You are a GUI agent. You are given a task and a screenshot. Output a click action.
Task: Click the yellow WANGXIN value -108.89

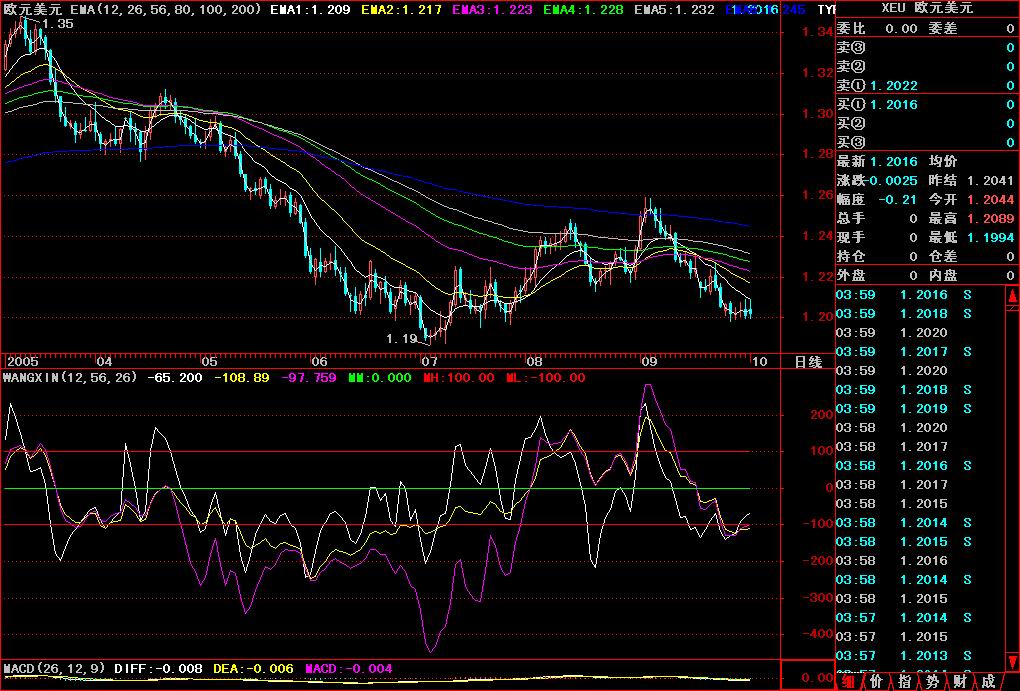241,377
